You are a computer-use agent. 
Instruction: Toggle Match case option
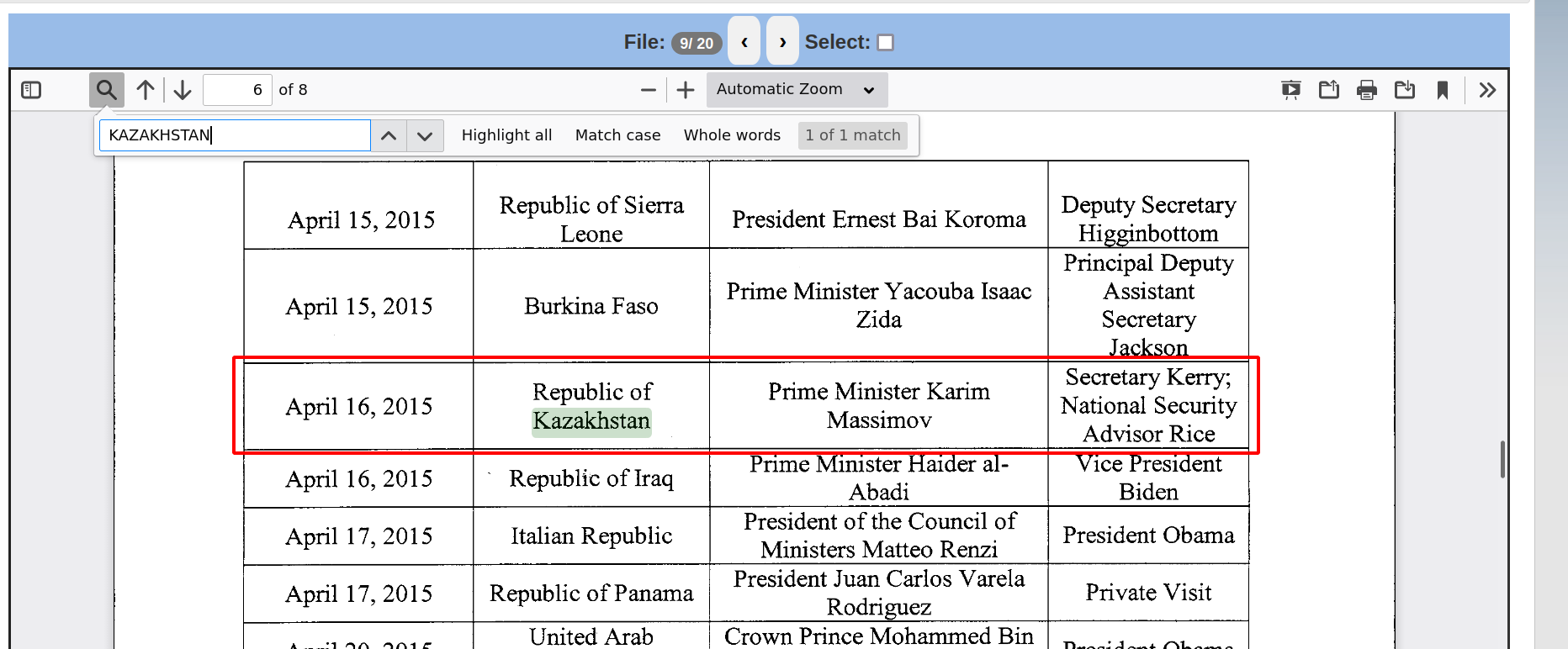coord(617,135)
